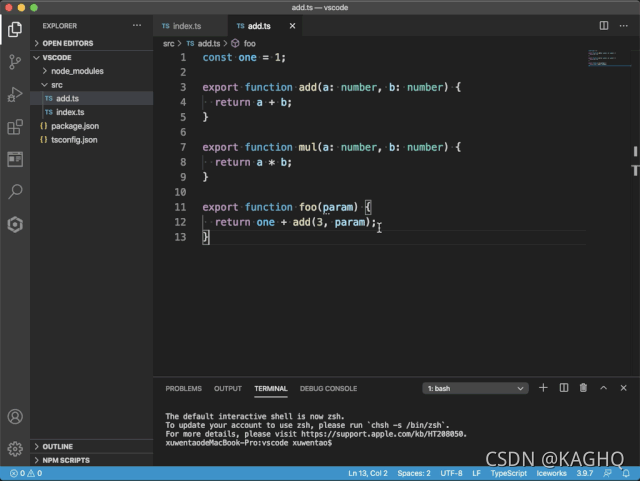
Task: Open Explorer more actions ellipsis
Action: click(137, 26)
